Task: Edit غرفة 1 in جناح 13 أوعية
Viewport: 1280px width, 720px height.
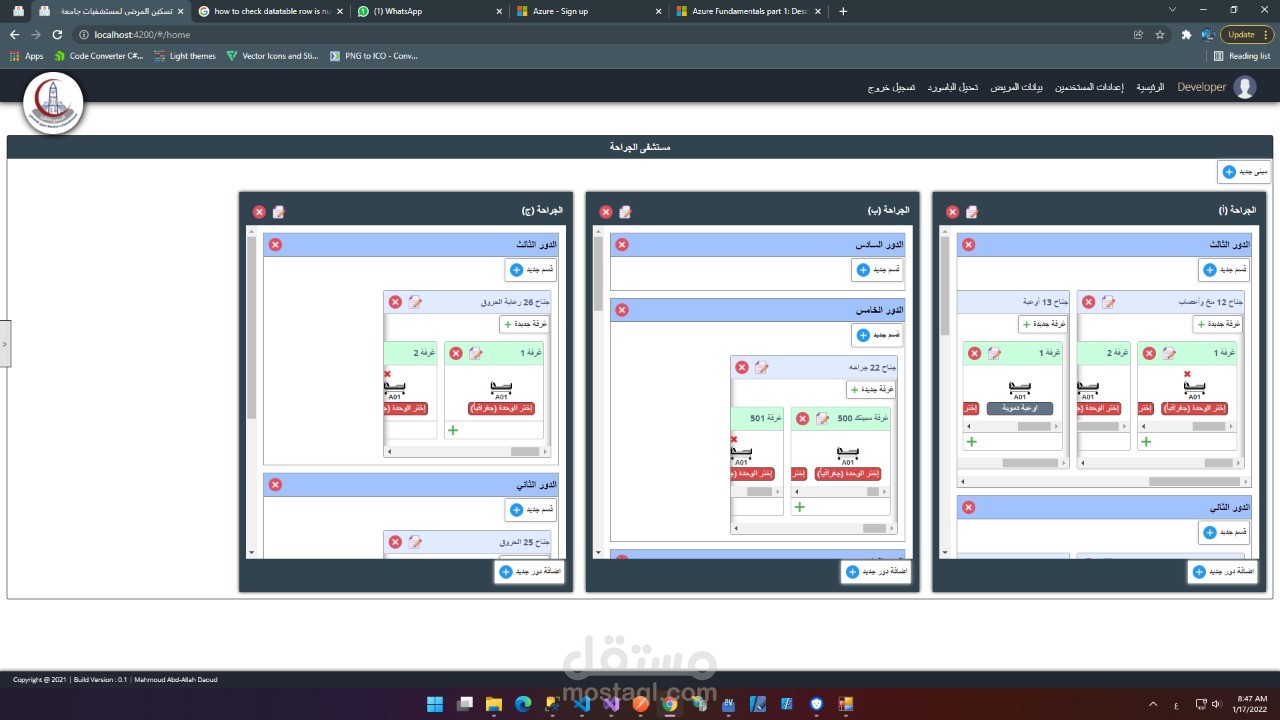Action: (x=994, y=353)
